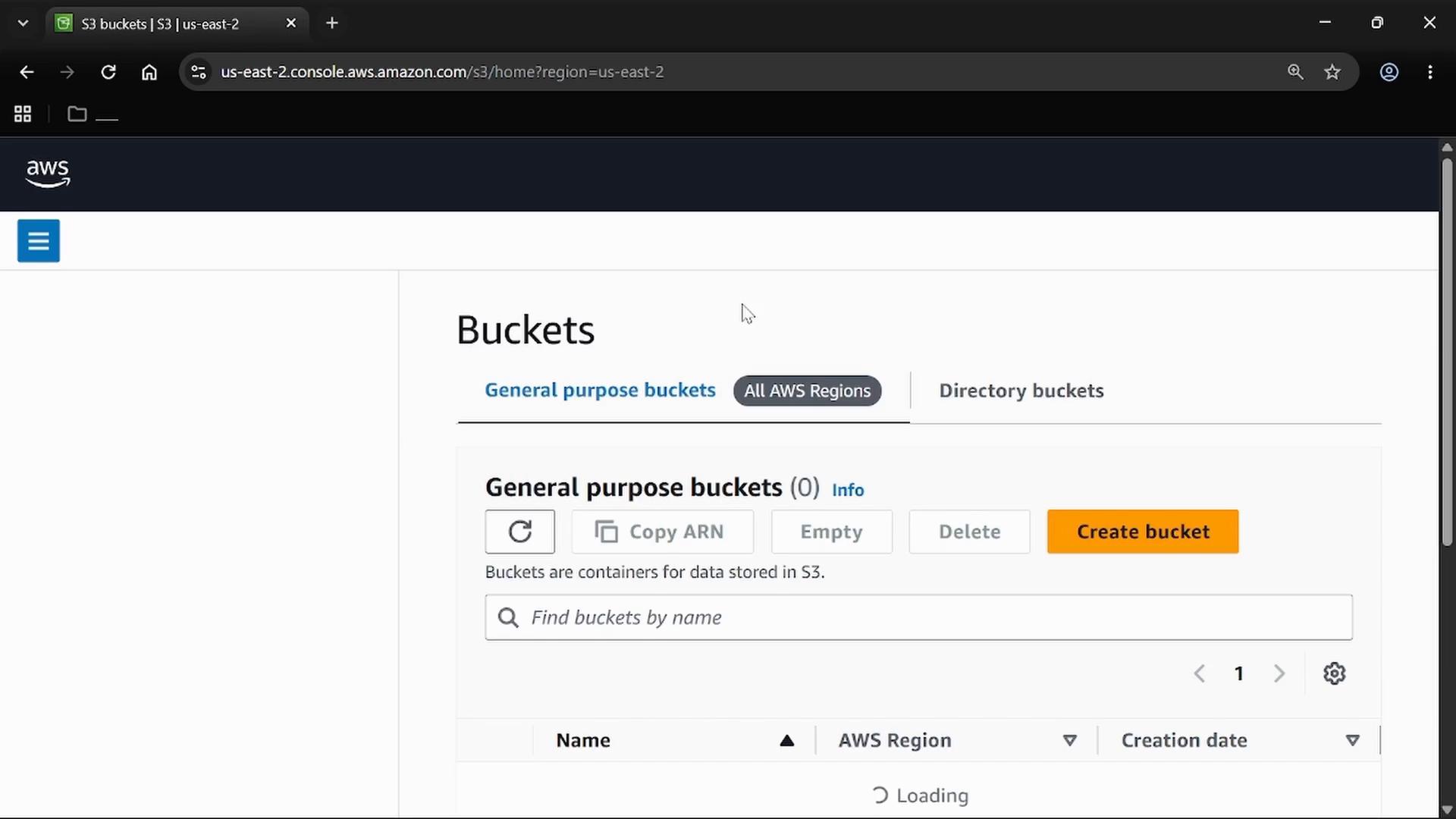Bookmark this page with star icon

click(1332, 72)
